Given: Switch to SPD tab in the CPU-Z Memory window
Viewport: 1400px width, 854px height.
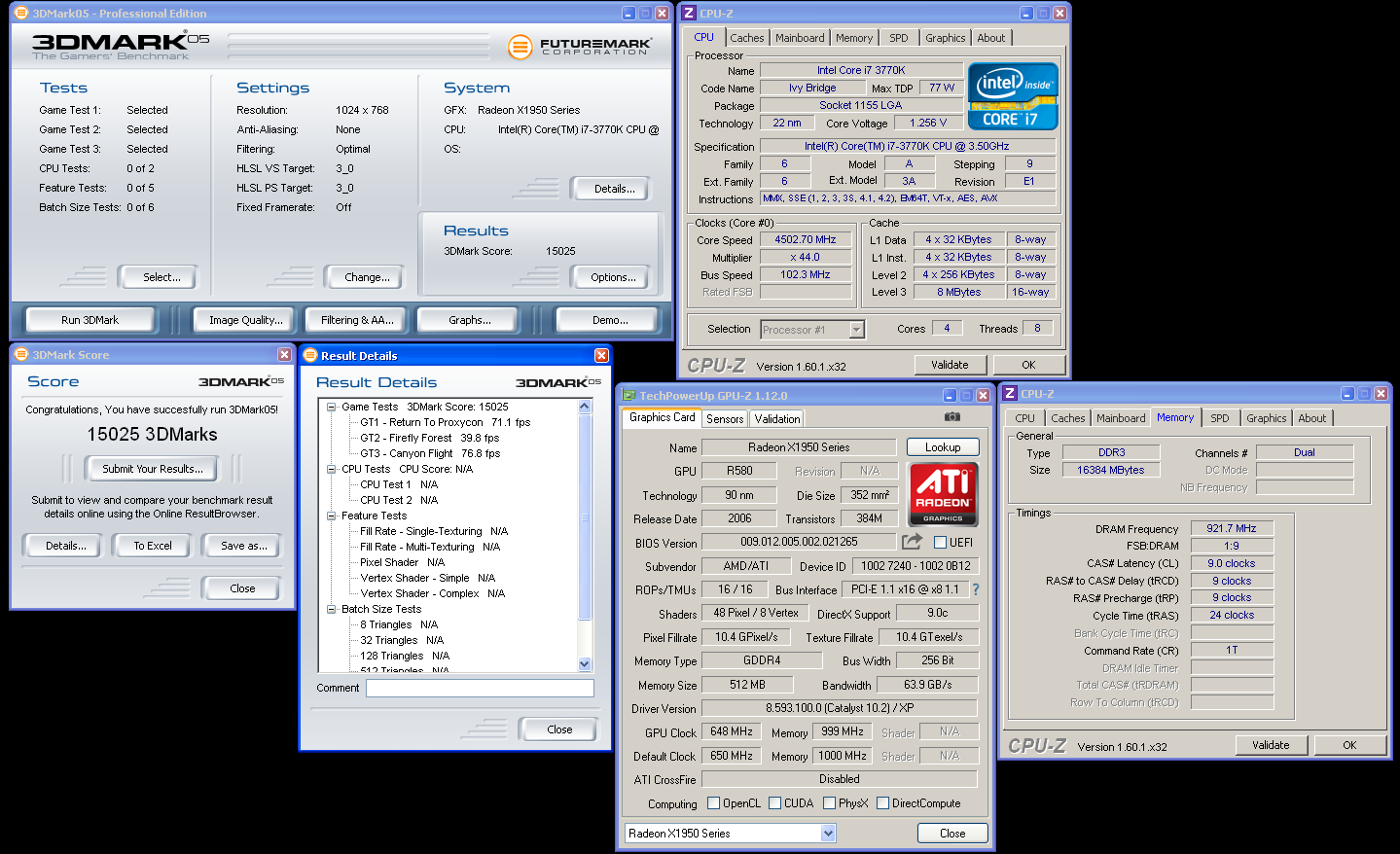Looking at the screenshot, I should point(1220,418).
